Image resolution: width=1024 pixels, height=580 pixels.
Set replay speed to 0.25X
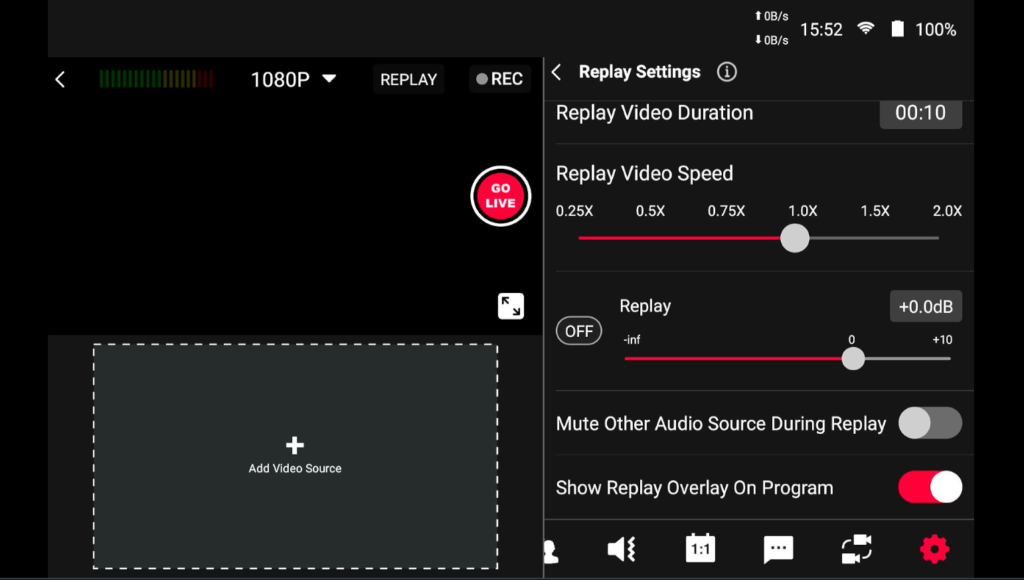[575, 211]
